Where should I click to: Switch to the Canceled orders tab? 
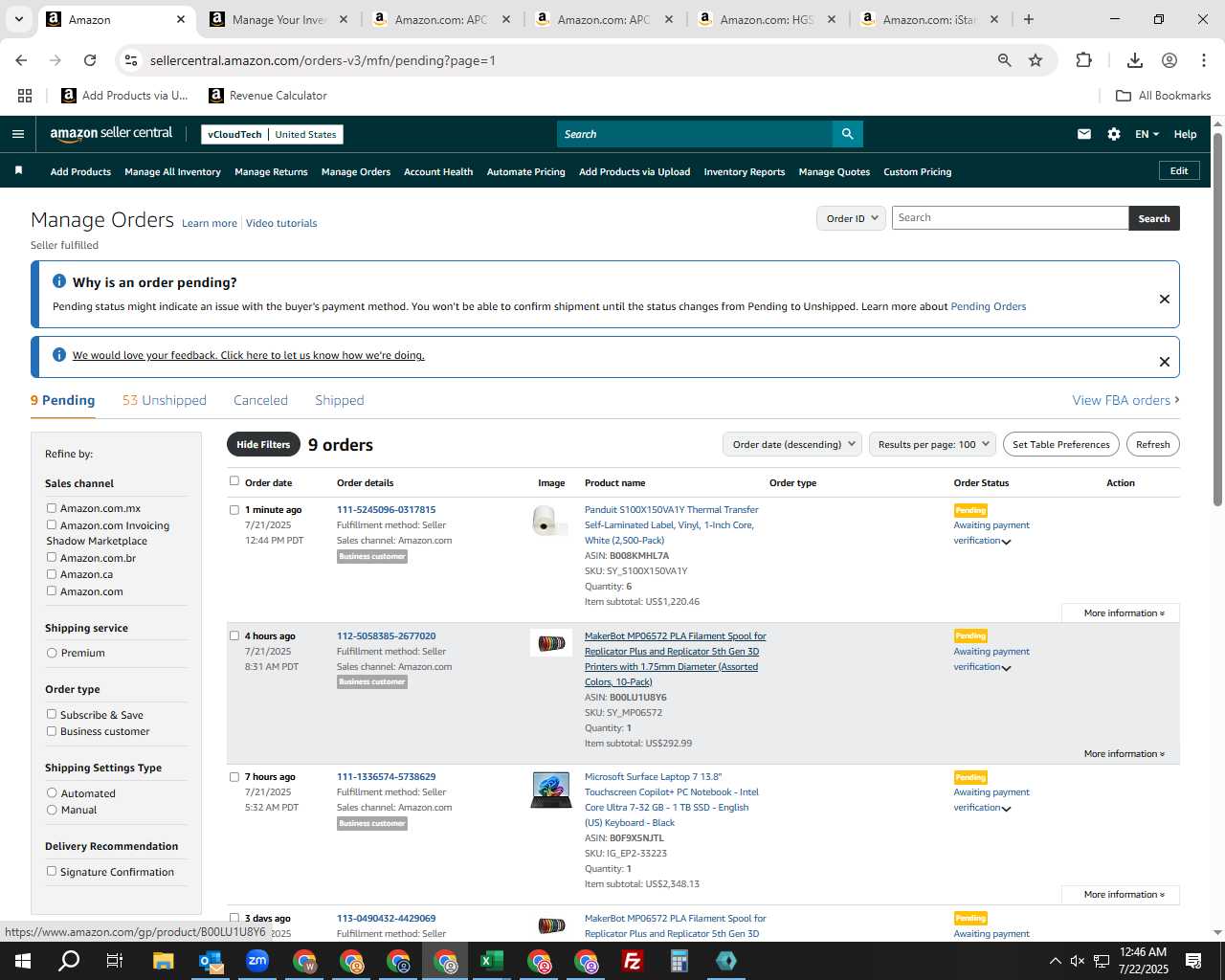coord(260,400)
